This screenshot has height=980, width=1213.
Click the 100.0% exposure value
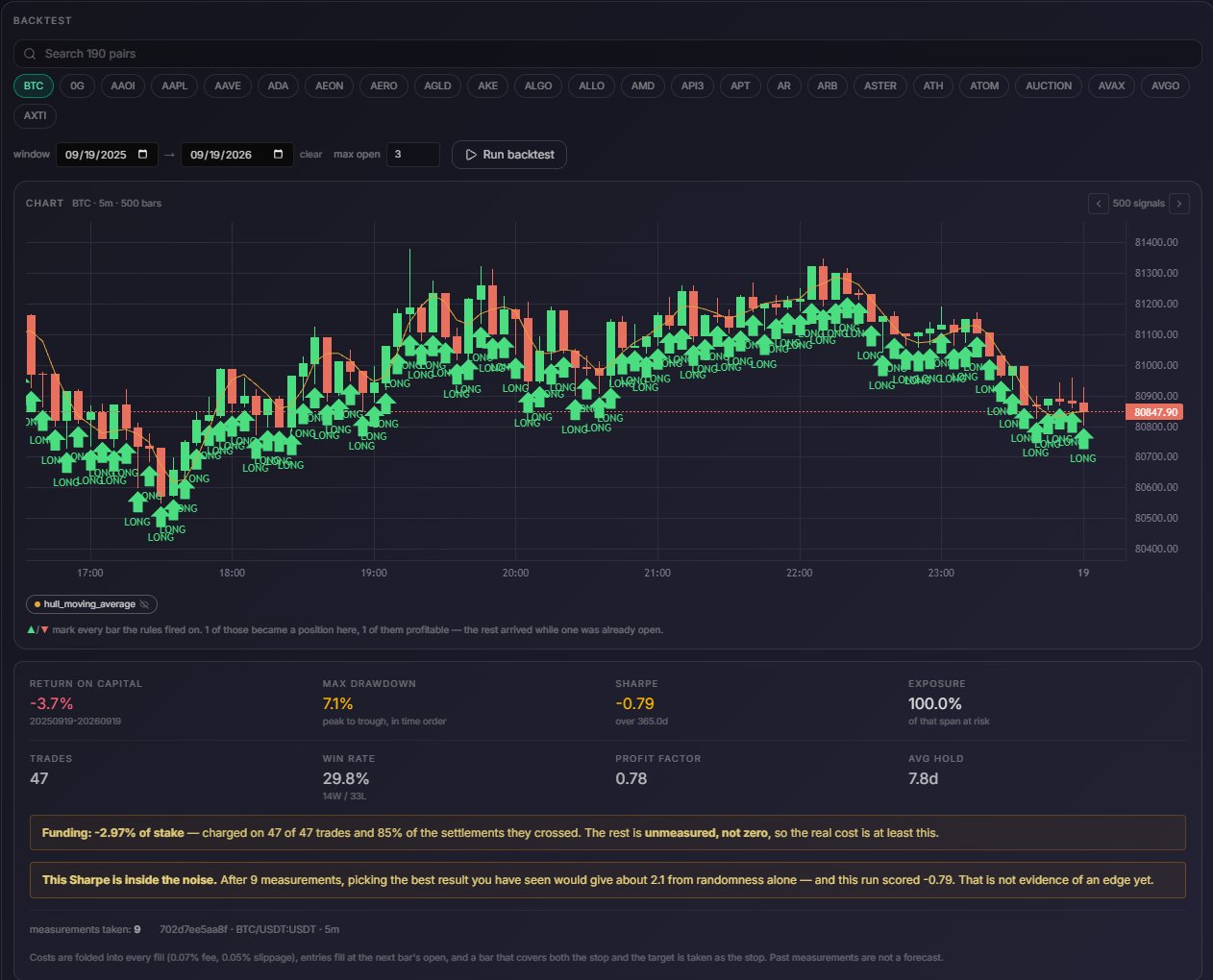click(935, 704)
